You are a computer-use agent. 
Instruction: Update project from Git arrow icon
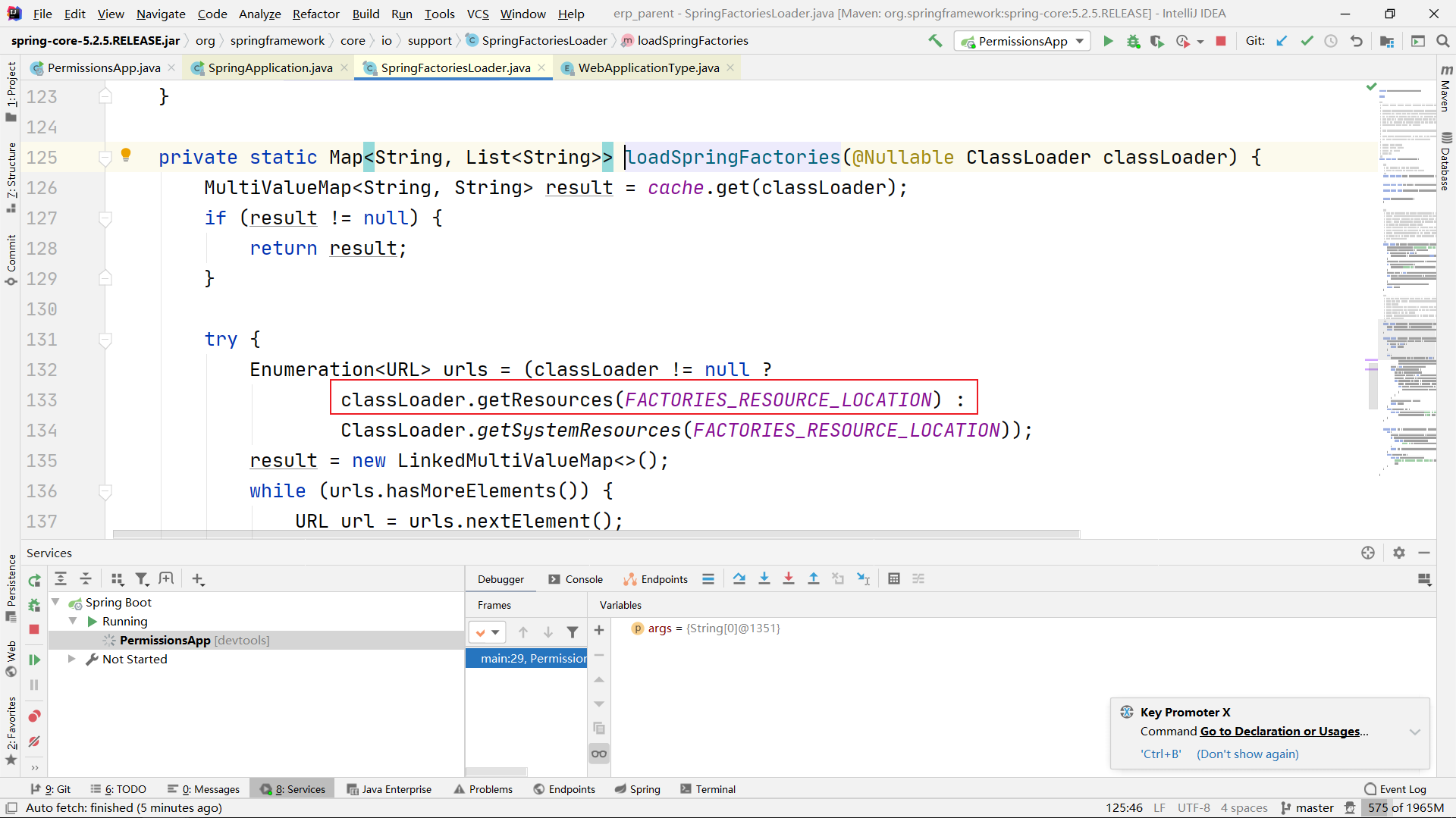pos(1282,41)
